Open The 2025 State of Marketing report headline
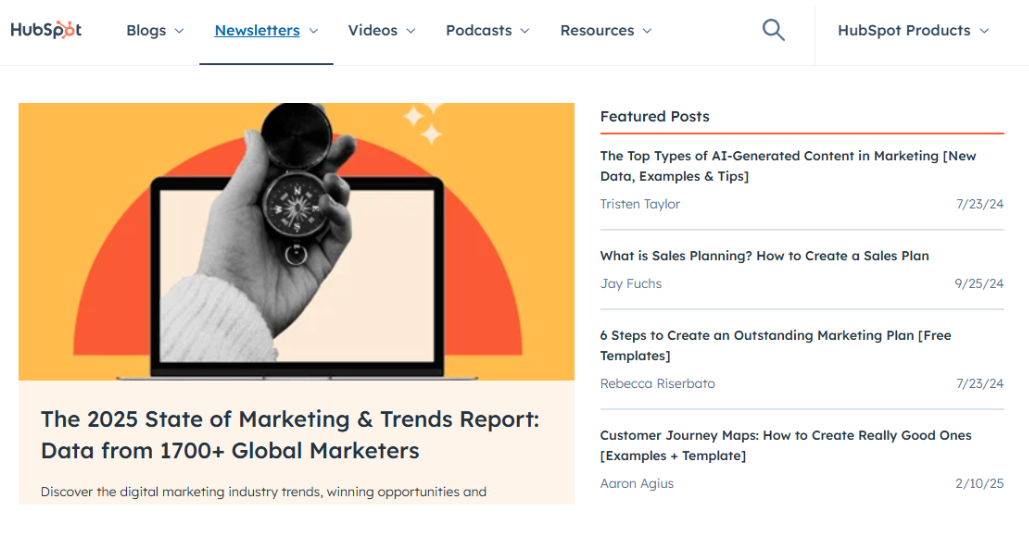This screenshot has width=1029, height=550. tap(290, 435)
